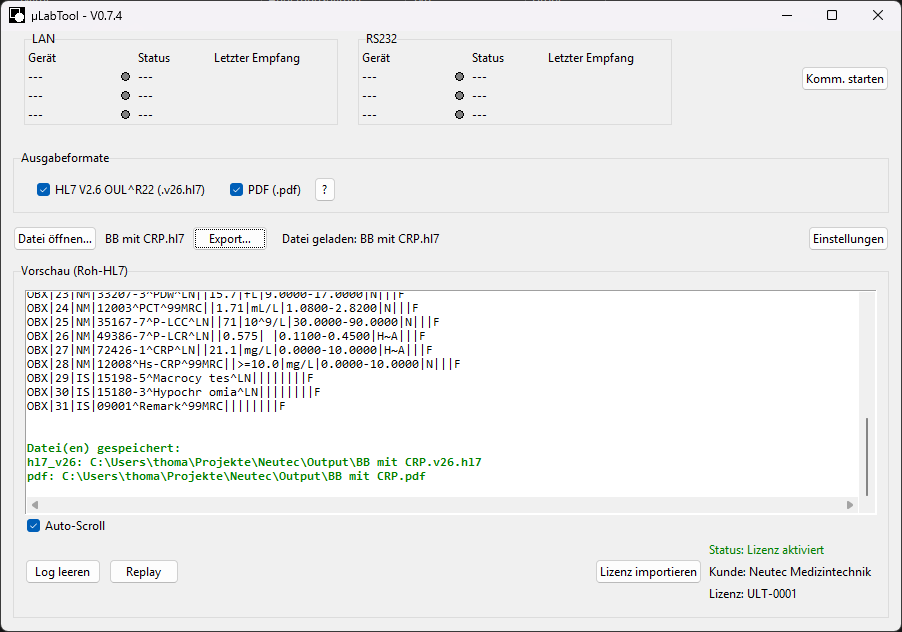Click the loaded file name 'BB mit CRP.hl7'
Viewport: 902px width, 632px height.
144,239
